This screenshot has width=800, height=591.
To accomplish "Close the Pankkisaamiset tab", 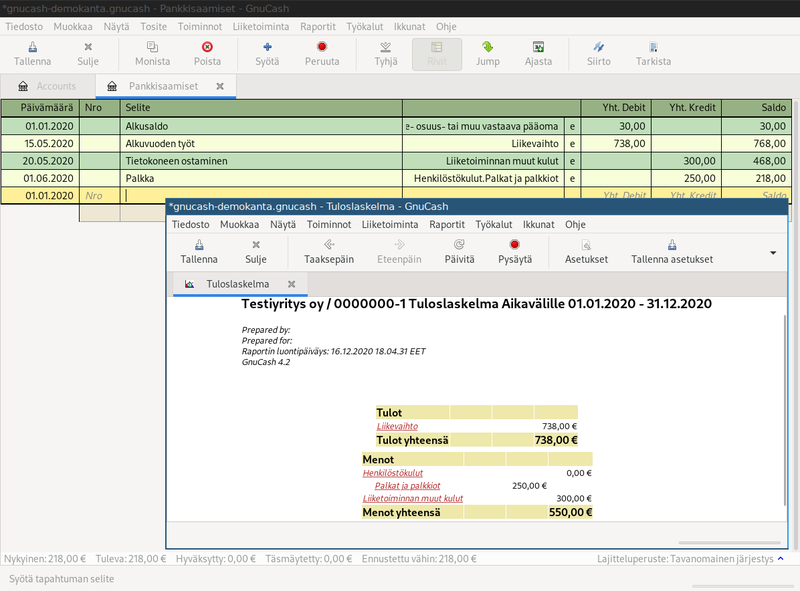I will pyautogui.click(x=220, y=86).
